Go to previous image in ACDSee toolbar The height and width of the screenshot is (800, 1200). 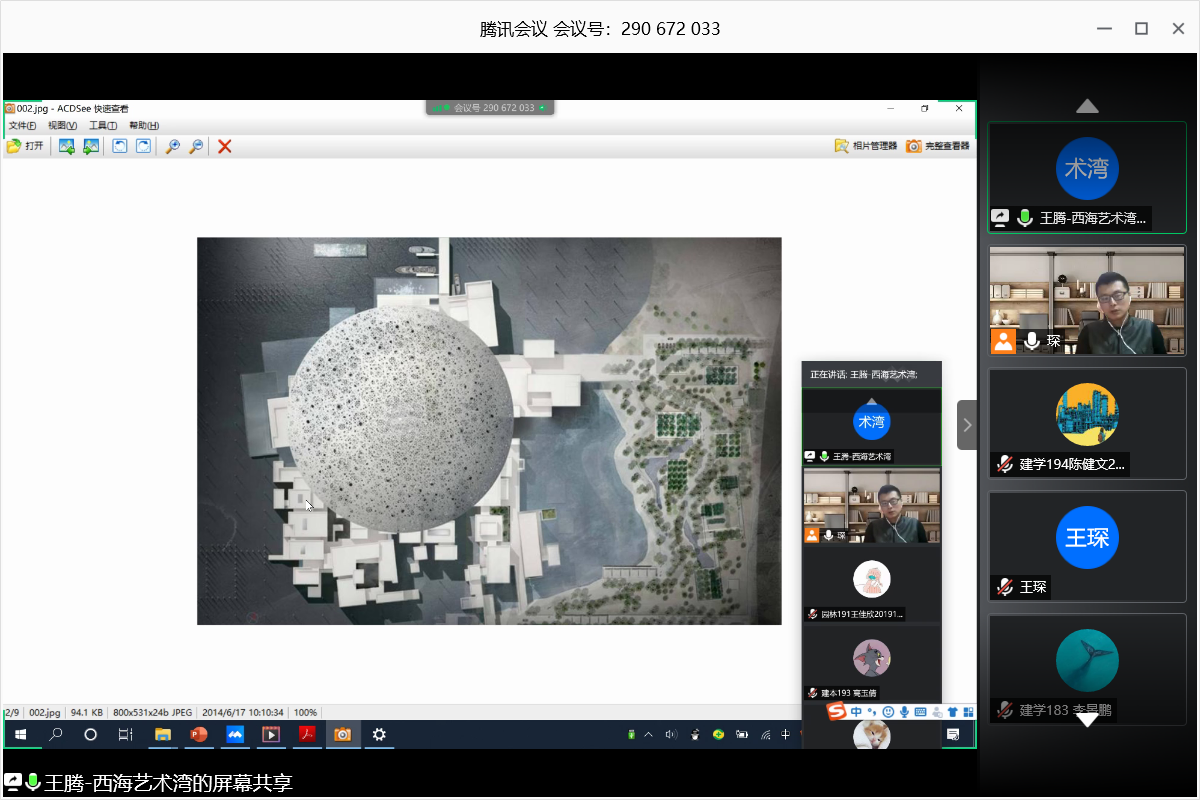(x=67, y=146)
